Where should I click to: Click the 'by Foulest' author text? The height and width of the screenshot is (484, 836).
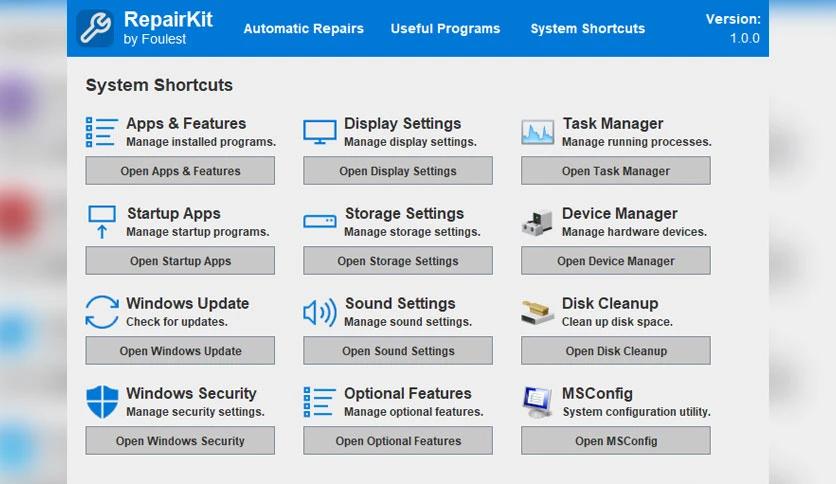(x=155, y=39)
